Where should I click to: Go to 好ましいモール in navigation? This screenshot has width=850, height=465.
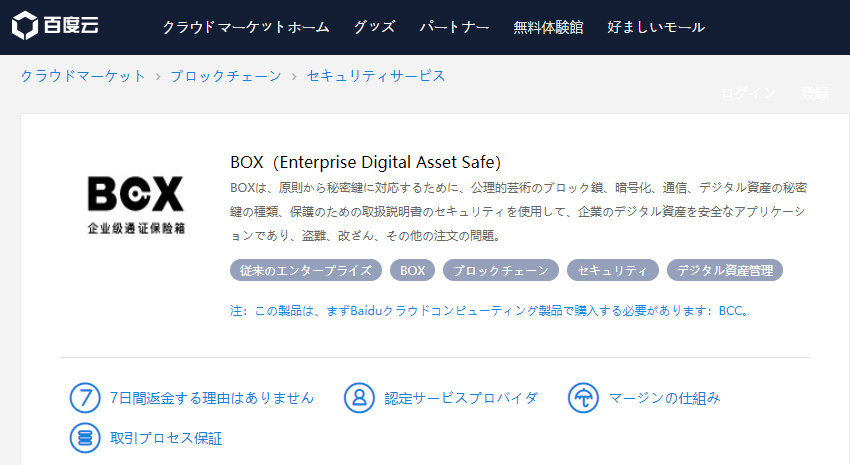click(x=656, y=27)
